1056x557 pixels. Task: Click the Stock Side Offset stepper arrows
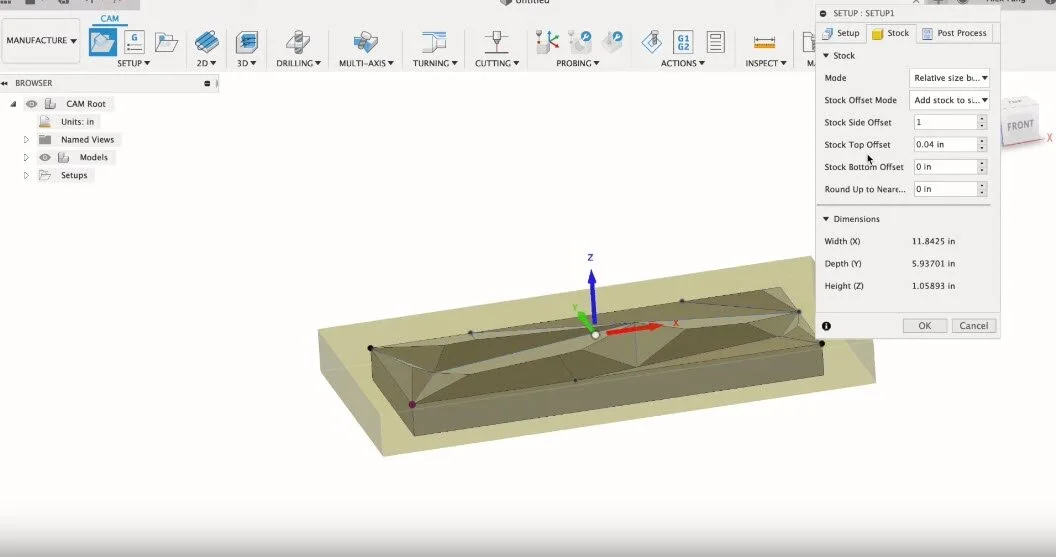(x=982, y=123)
